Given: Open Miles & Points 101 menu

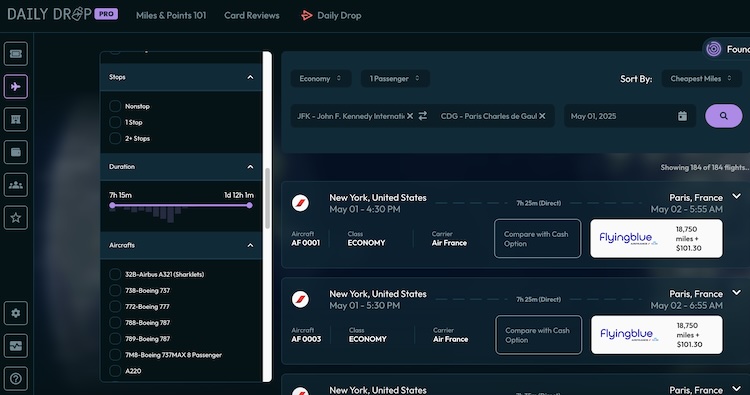Looking at the screenshot, I should click(171, 15).
